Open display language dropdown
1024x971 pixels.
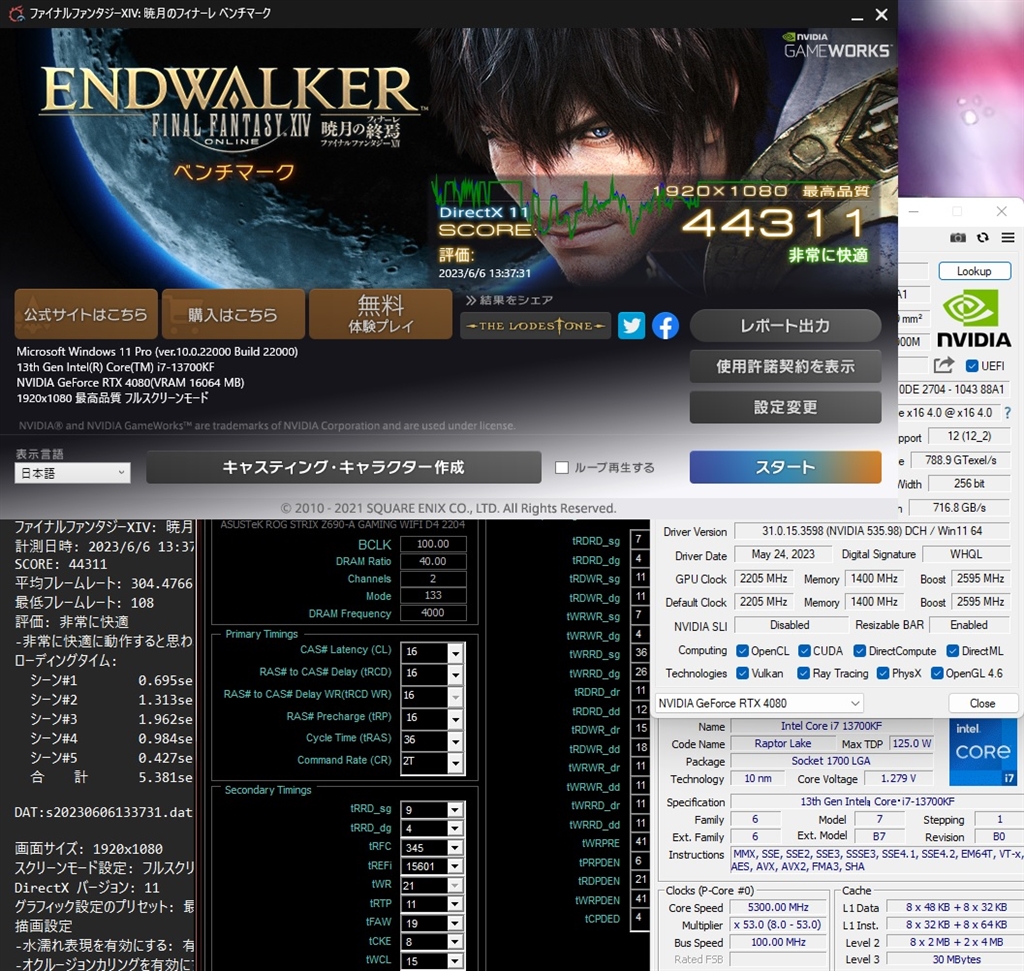72,473
